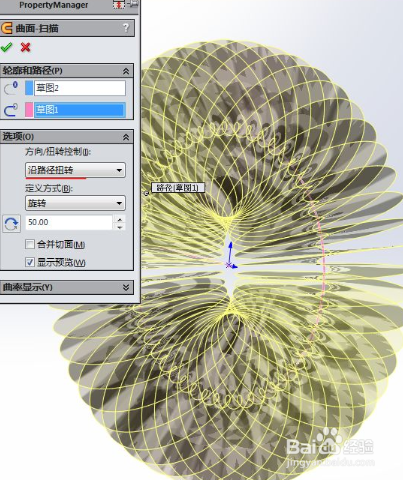Select the 草图1 path field
The width and height of the screenshot is (403, 480).
(x=80, y=110)
